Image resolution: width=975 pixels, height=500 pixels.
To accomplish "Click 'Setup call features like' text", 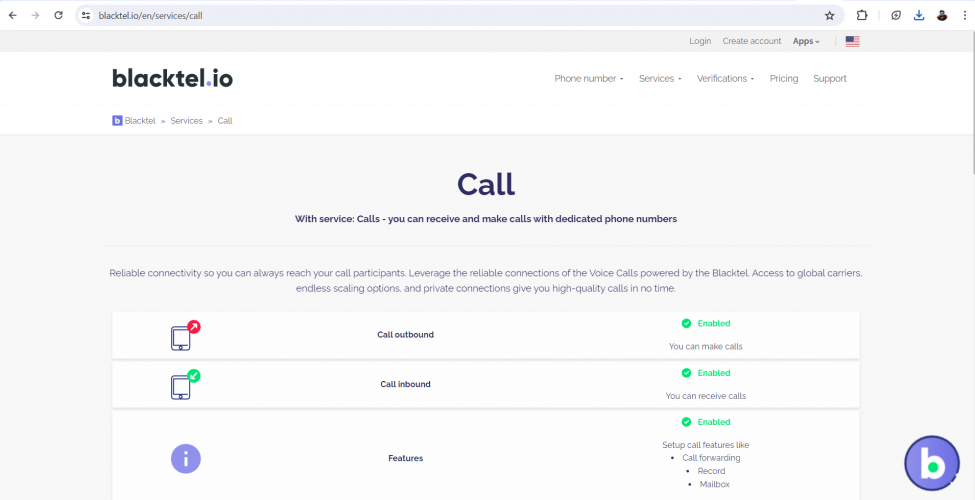I will click(706, 445).
